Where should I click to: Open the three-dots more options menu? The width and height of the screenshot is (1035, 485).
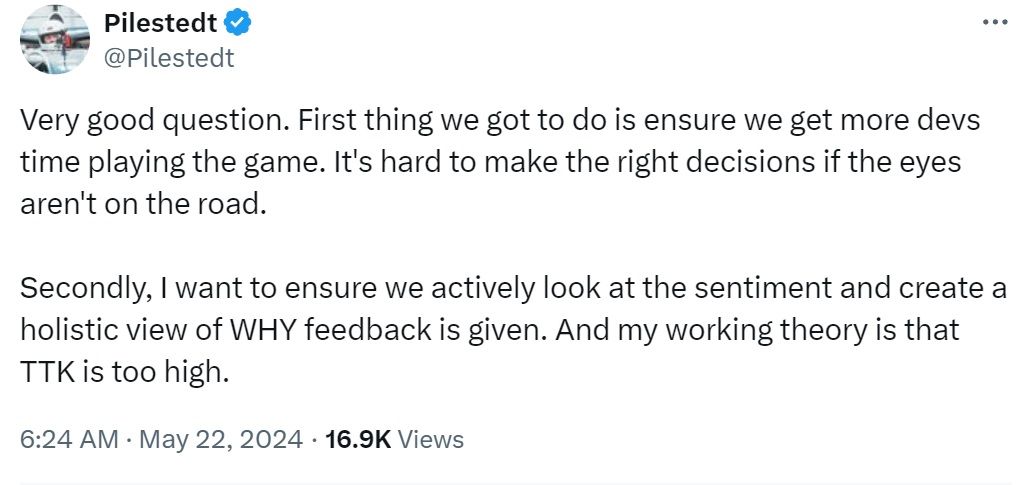(996, 21)
